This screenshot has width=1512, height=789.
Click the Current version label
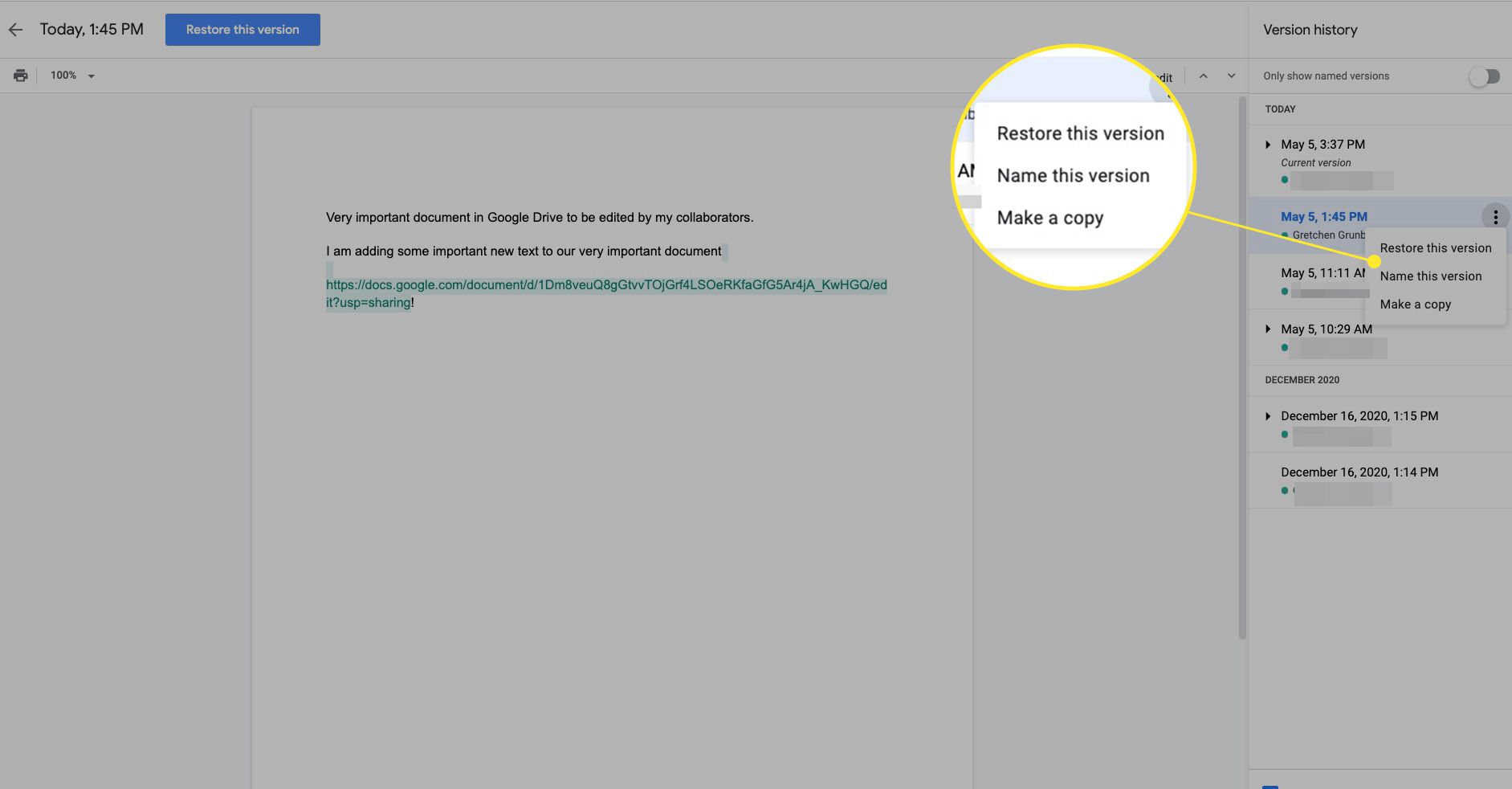click(1315, 163)
